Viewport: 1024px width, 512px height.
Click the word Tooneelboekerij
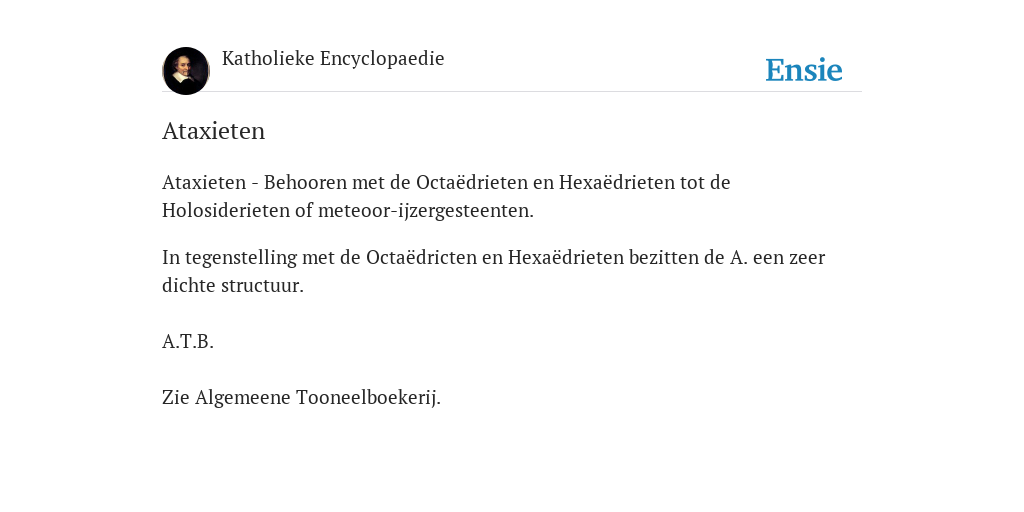pyautogui.click(x=368, y=398)
